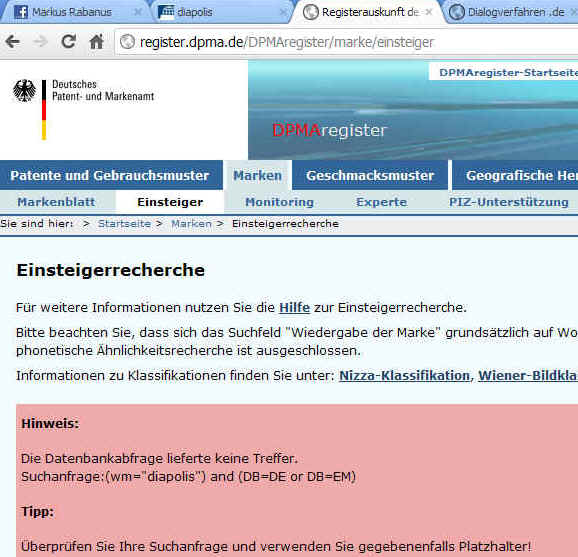Screen dimensions: 578x557
Task: Click the globe site info icon
Action: click(128, 42)
